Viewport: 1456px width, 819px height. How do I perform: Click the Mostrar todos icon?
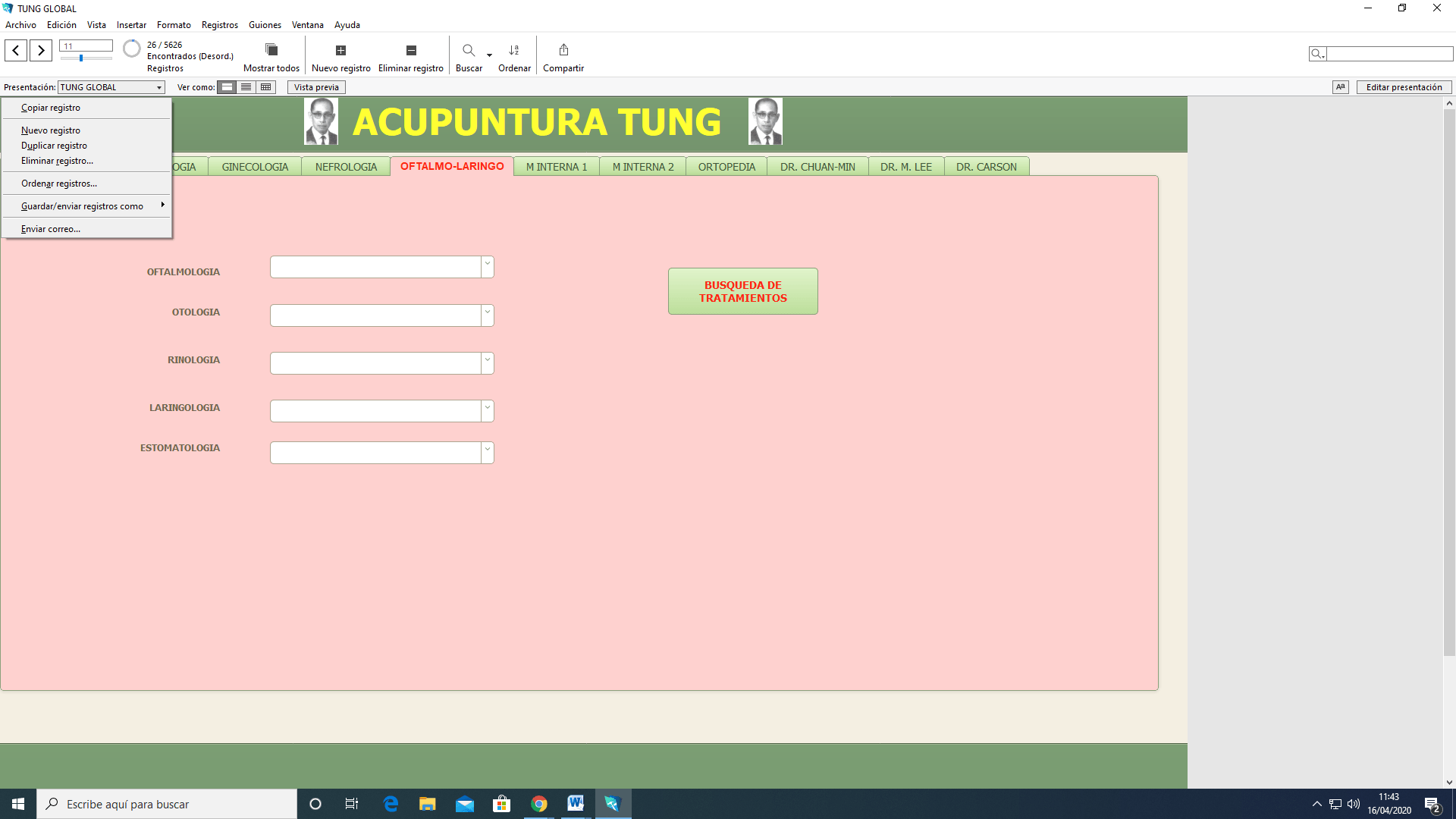(x=271, y=50)
